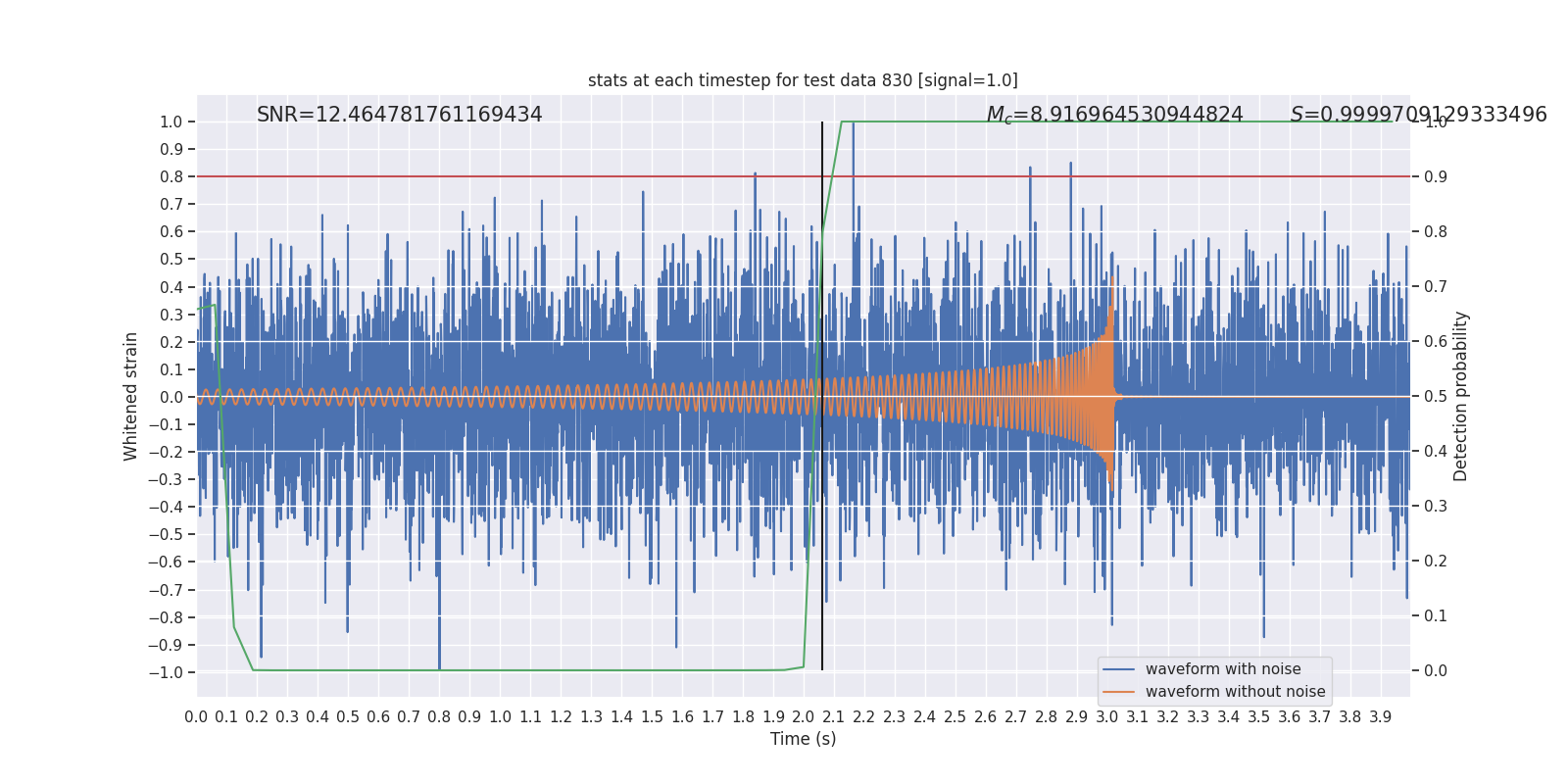
Task: Click the plot title mentioning test data 830
Action: click(803, 80)
